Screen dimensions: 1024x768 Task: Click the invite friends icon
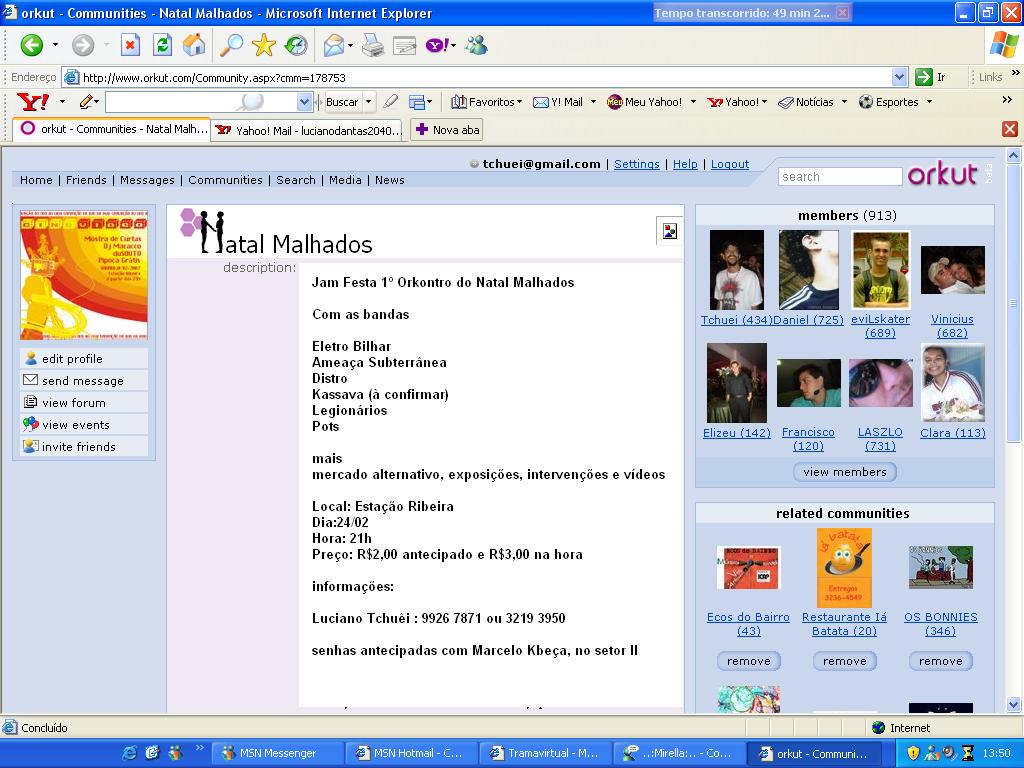tap(31, 447)
